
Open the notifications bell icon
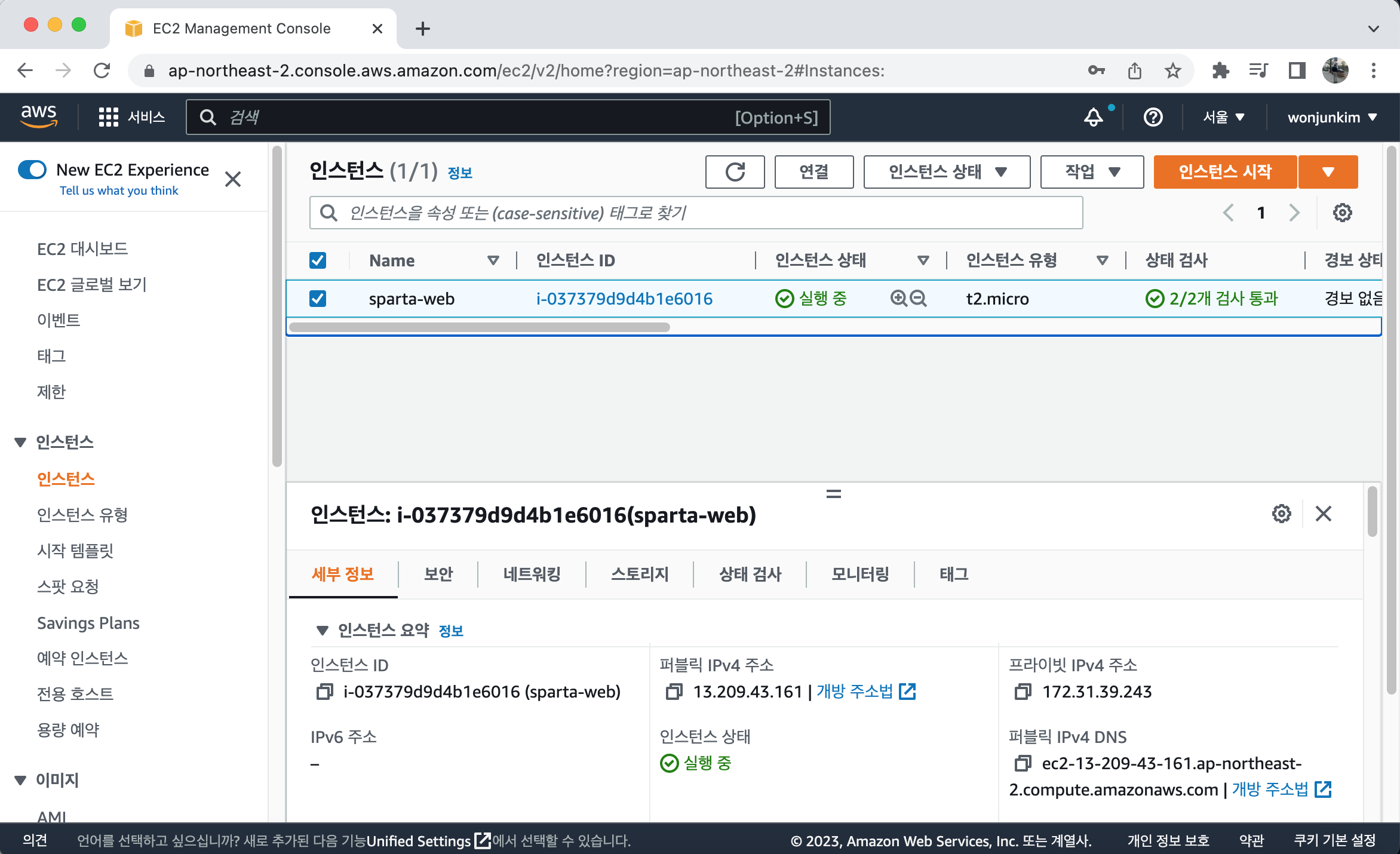point(1093,117)
